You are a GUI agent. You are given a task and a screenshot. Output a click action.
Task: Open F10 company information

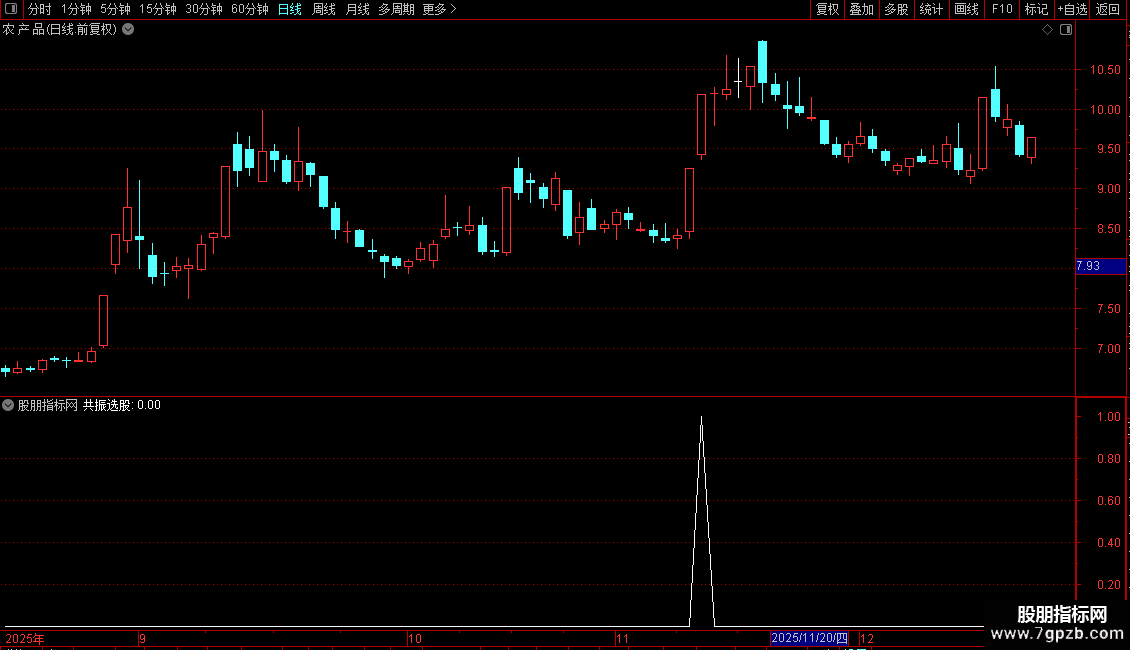point(1002,9)
